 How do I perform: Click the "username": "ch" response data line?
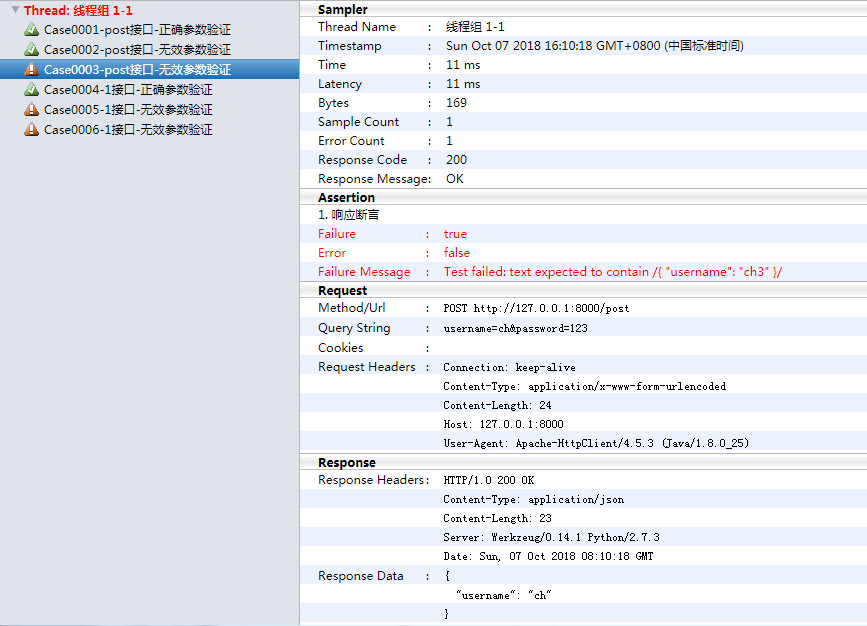pyautogui.click(x=503, y=595)
